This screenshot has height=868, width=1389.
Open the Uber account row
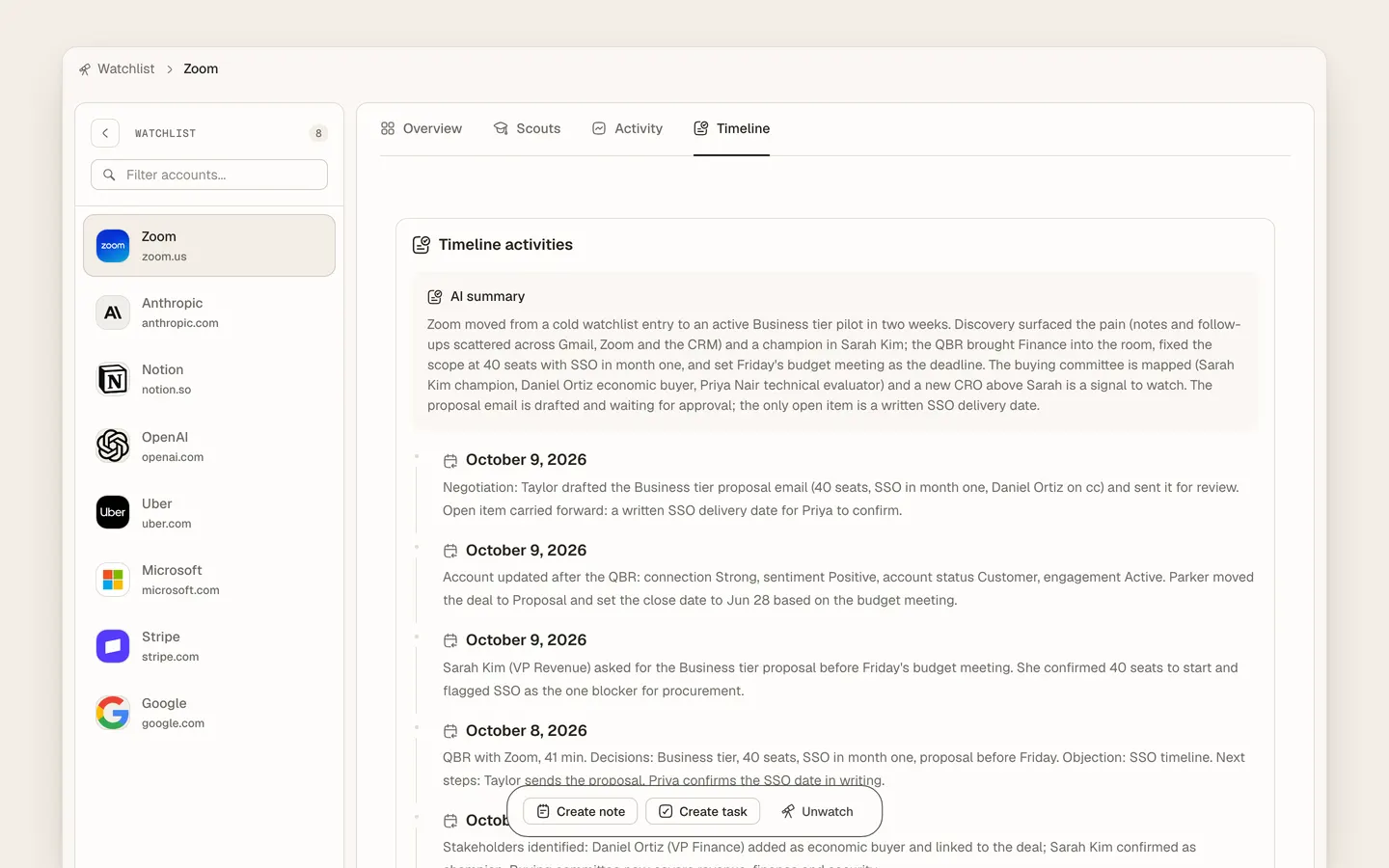click(x=209, y=512)
